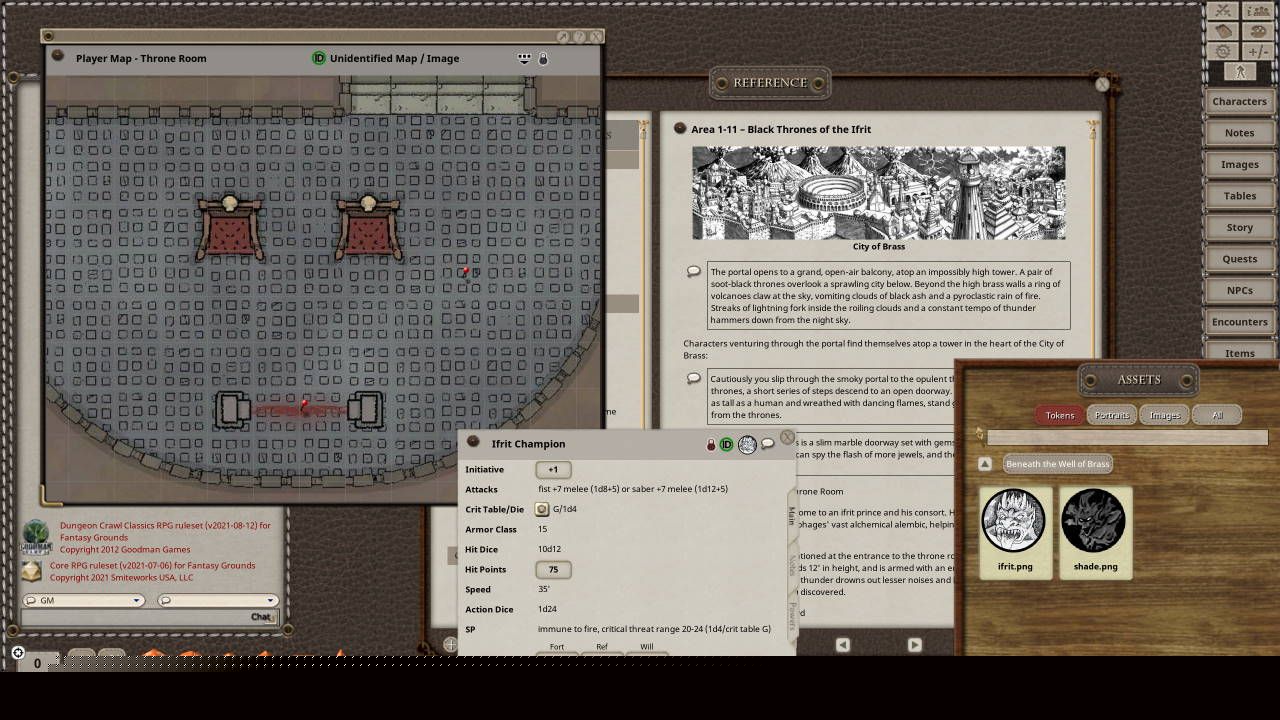The image size is (1280, 720).
Task: Open the Colors palette icon
Action: 1257,31
